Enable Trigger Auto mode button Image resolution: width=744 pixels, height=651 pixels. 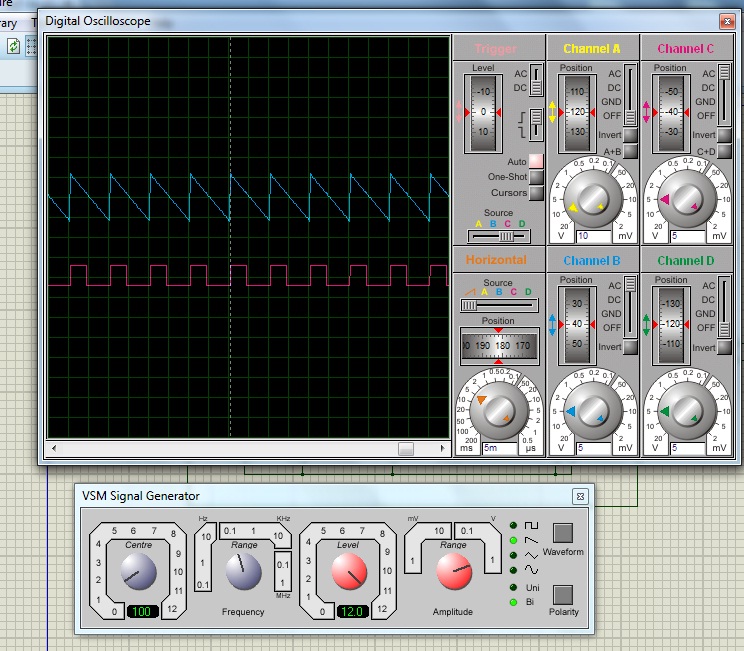click(536, 161)
